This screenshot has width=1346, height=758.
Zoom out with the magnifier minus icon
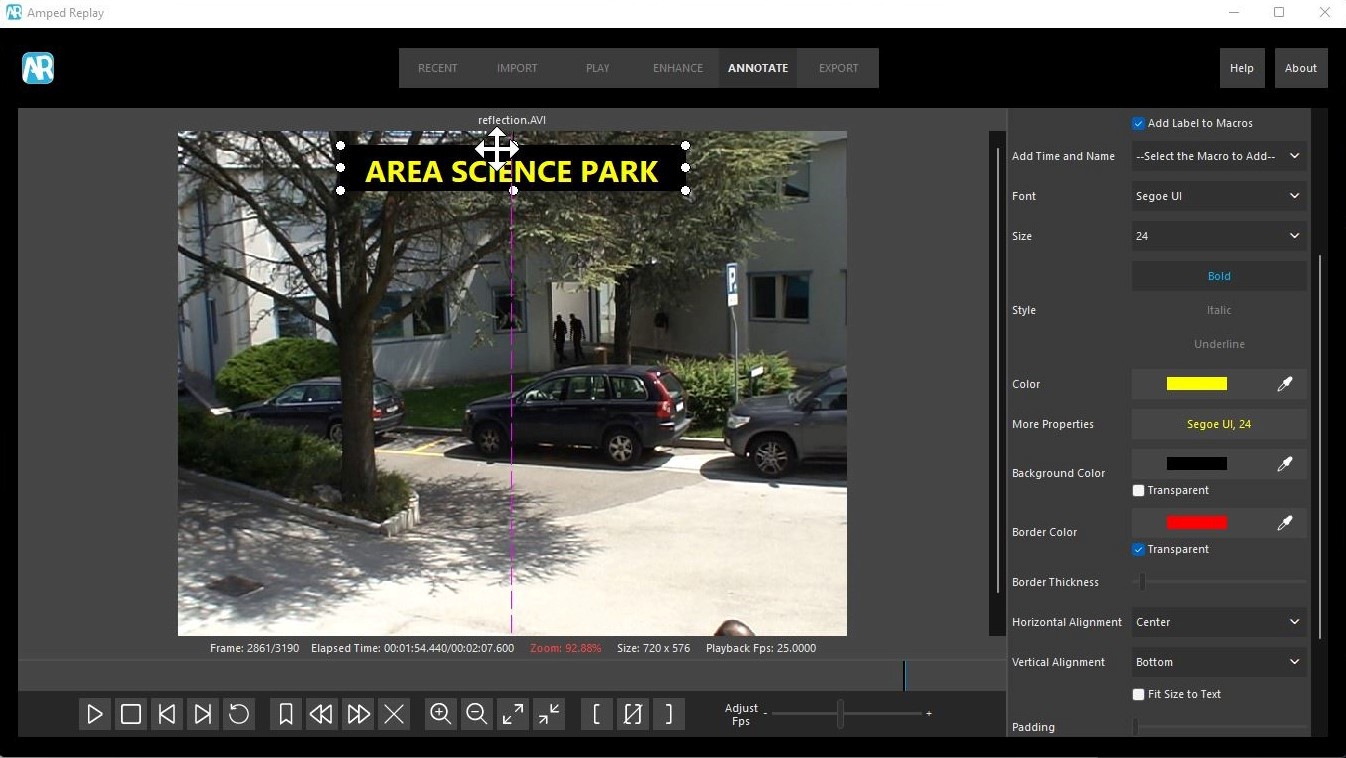(x=477, y=714)
